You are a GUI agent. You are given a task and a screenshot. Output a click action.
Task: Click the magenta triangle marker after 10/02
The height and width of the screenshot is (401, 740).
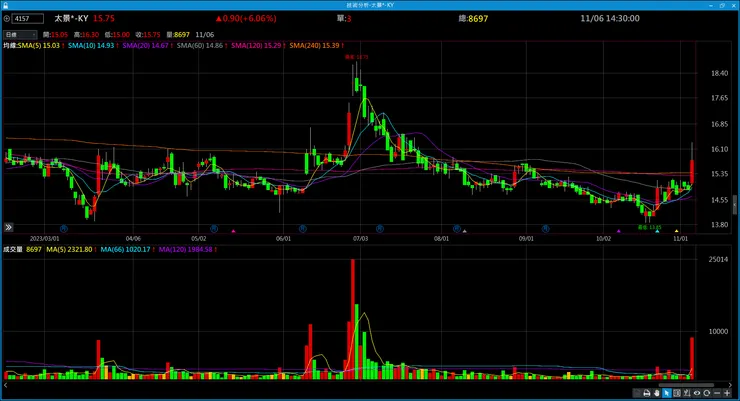[619, 231]
